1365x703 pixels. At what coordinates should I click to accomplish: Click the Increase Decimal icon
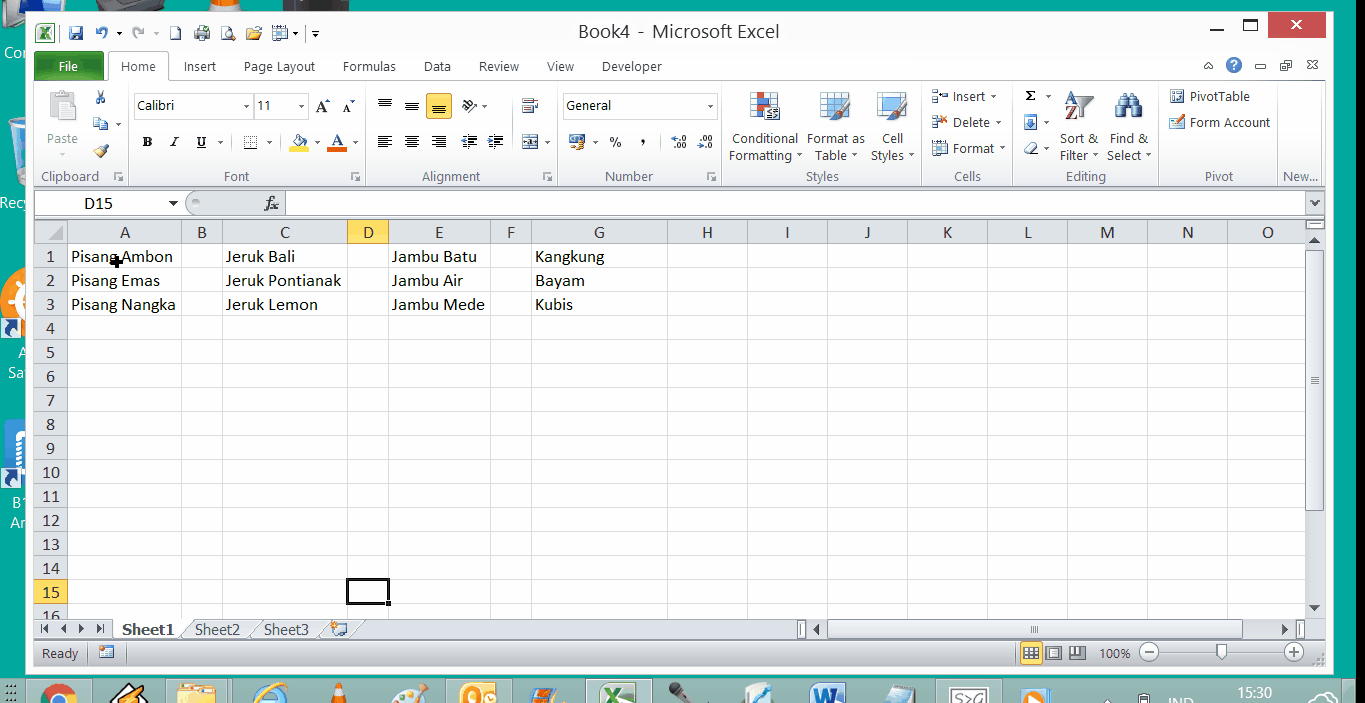pos(677,142)
